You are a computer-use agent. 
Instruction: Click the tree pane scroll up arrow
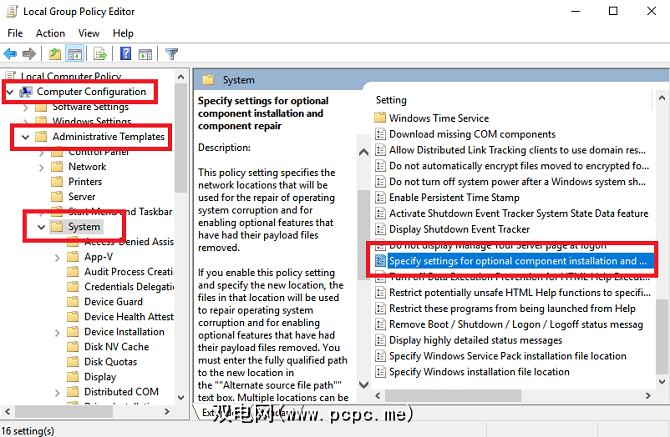point(181,77)
